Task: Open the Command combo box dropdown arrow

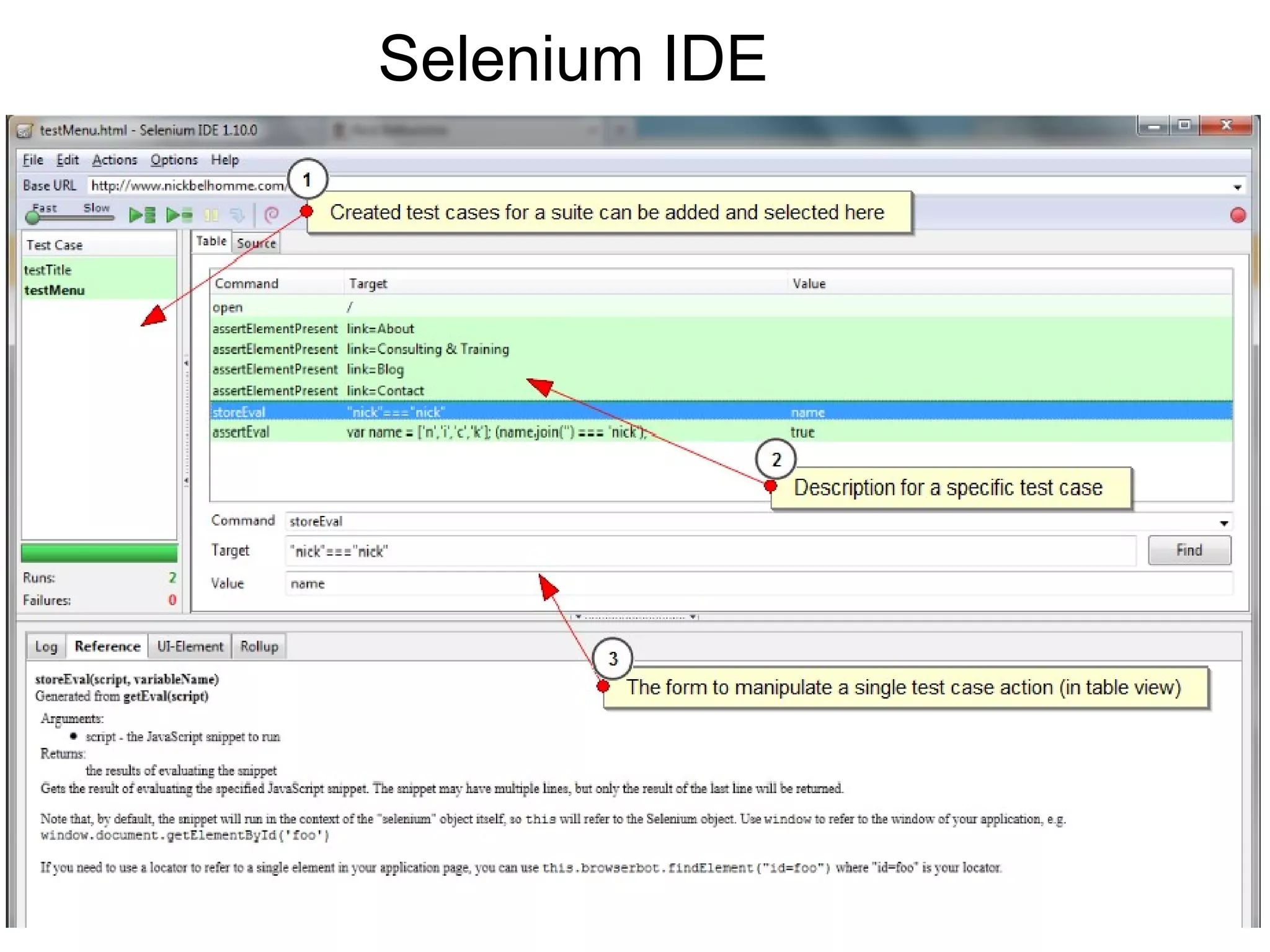Action: click(1223, 523)
